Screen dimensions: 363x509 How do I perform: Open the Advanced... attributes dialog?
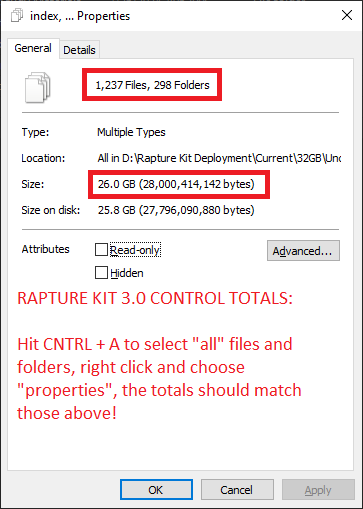[303, 251]
